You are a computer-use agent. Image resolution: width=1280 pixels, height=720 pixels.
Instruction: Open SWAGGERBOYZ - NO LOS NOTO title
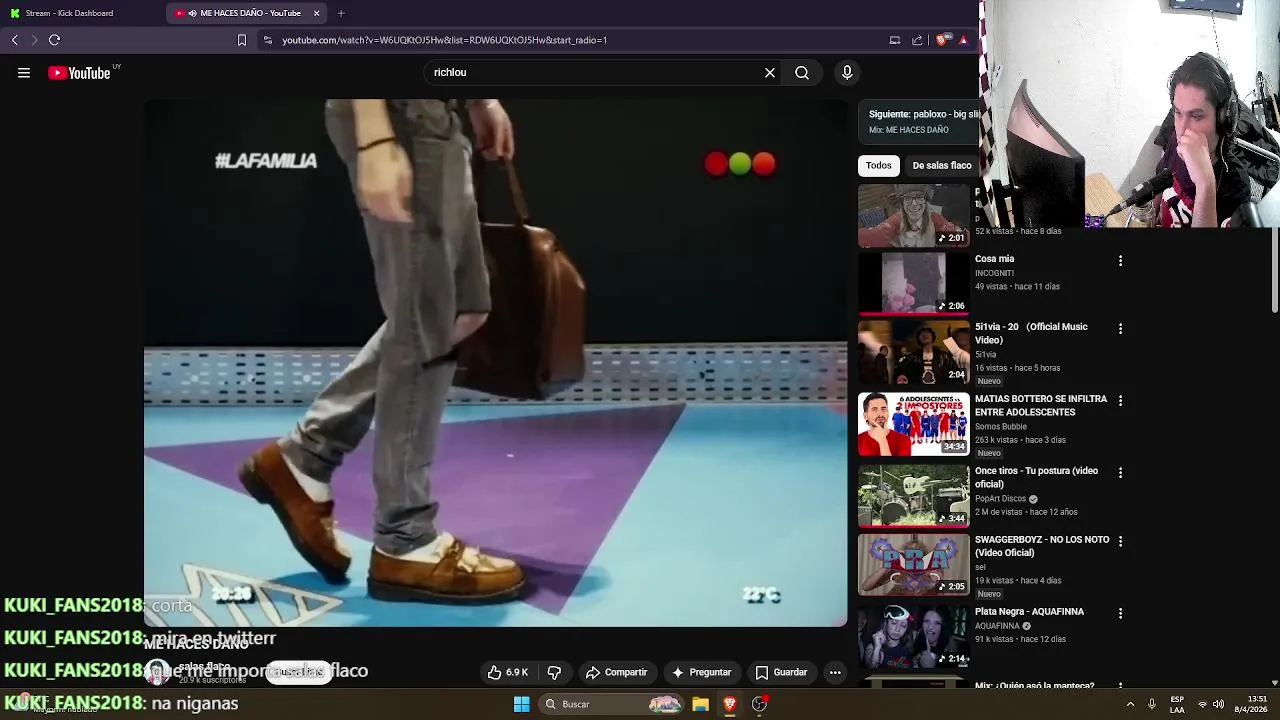(x=1042, y=546)
